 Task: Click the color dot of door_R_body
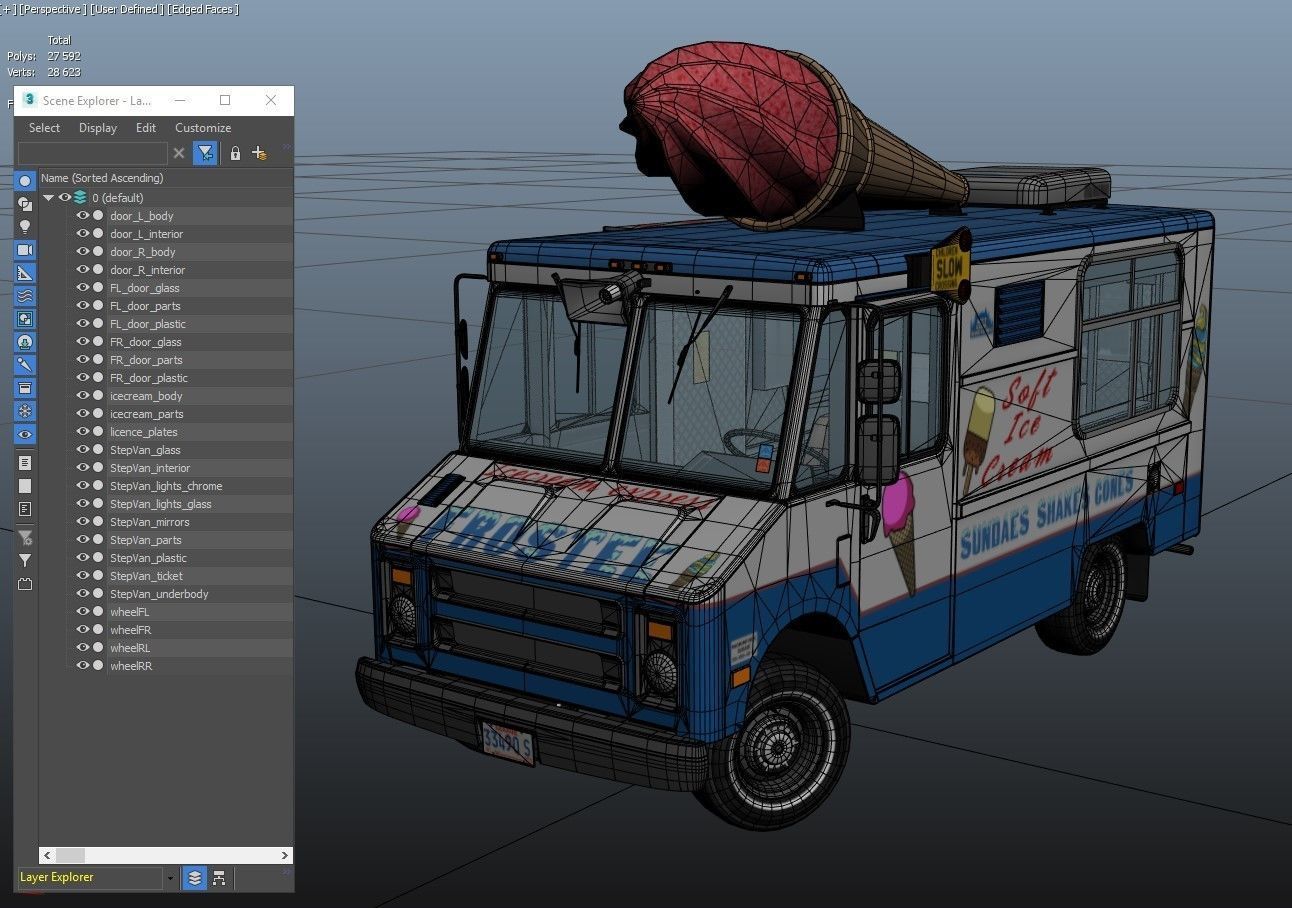[x=98, y=252]
